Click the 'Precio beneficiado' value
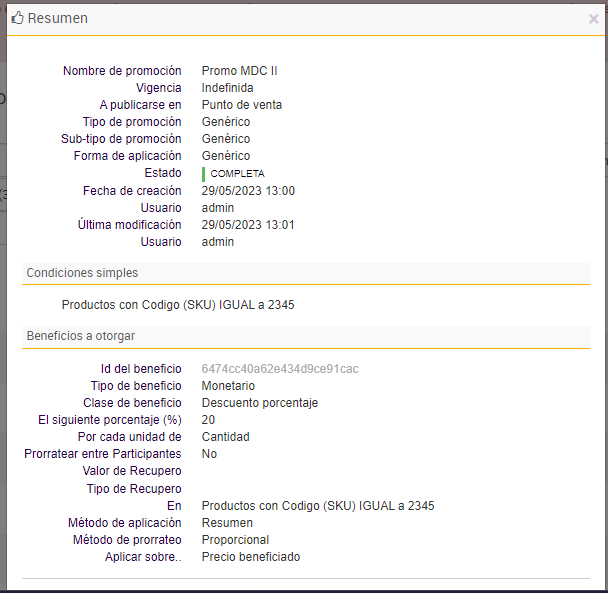 pos(251,557)
